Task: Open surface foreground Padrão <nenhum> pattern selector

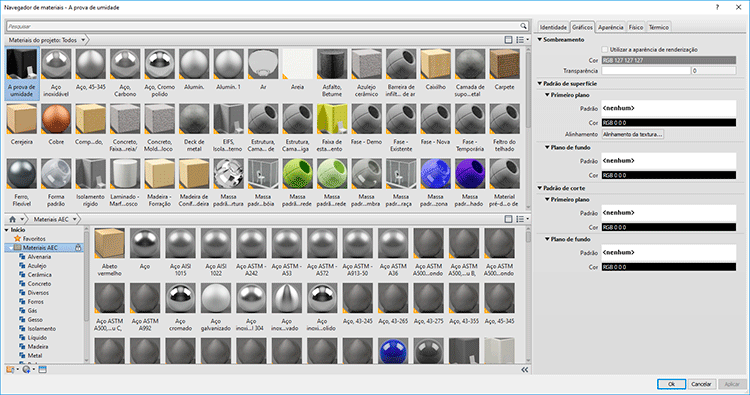Action: point(669,108)
